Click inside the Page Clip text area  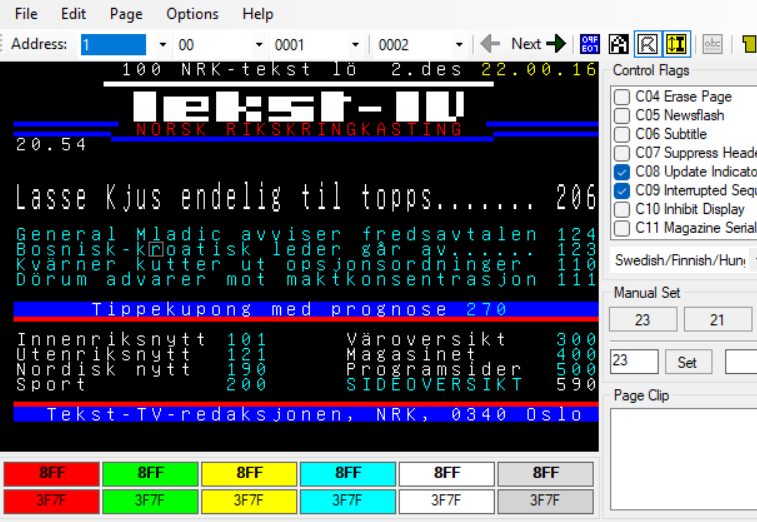click(683, 459)
